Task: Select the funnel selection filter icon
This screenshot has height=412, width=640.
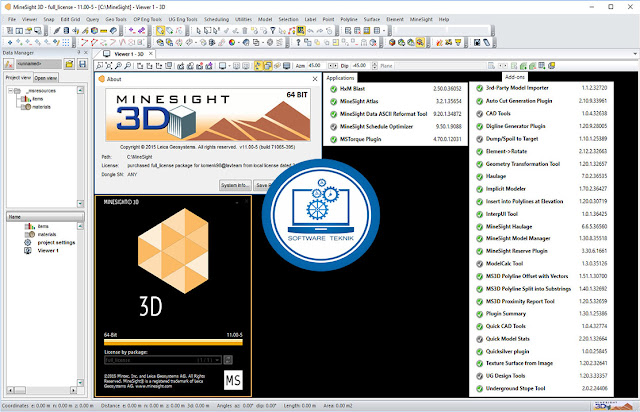Action: (273, 31)
